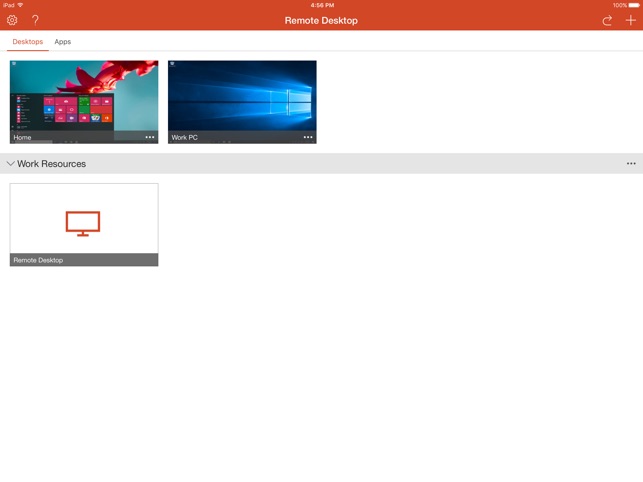643x482 pixels.
Task: Open more options for Home desktop
Action: pyautogui.click(x=150, y=137)
